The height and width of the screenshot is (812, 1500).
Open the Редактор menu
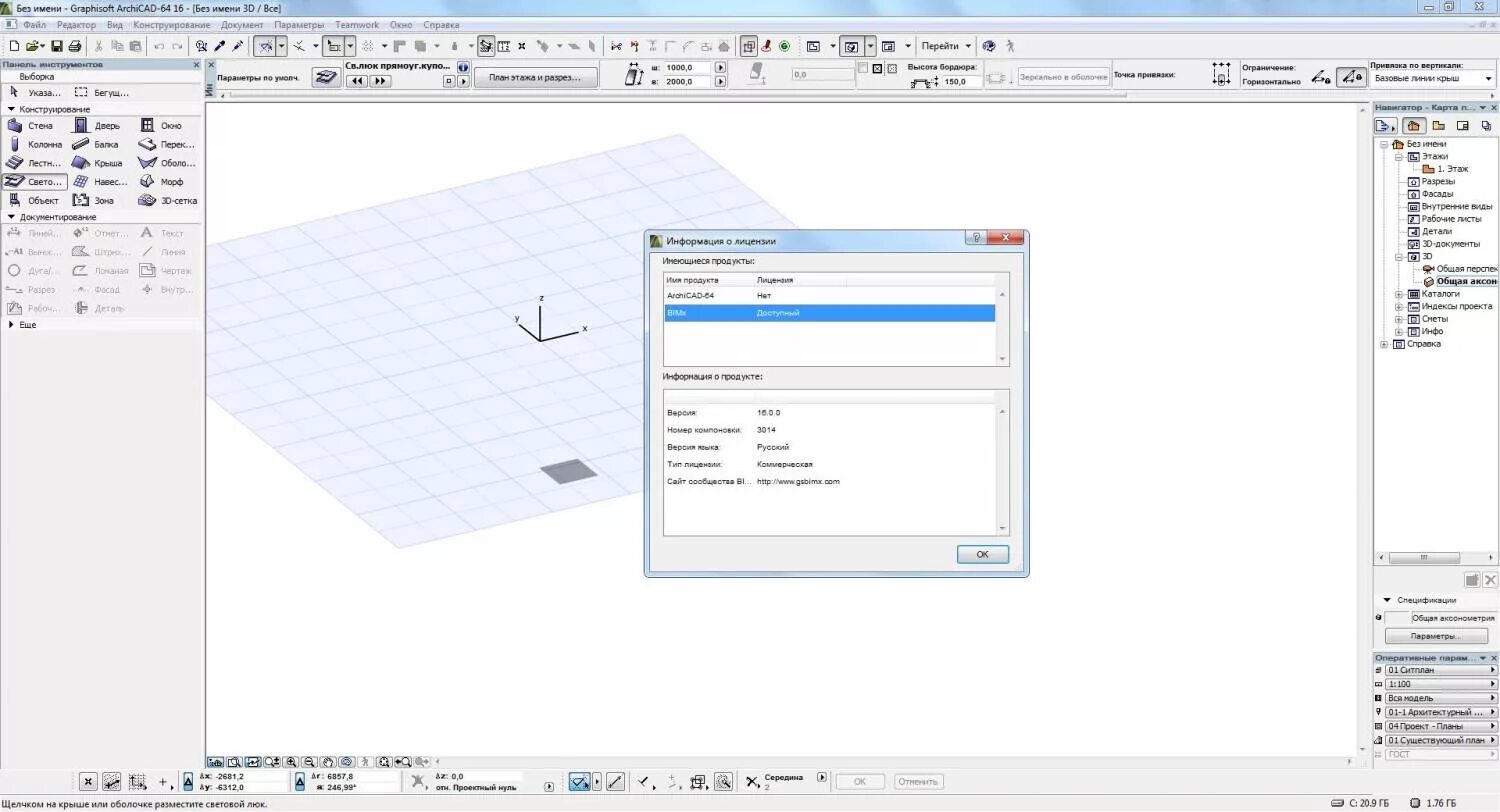tap(77, 24)
